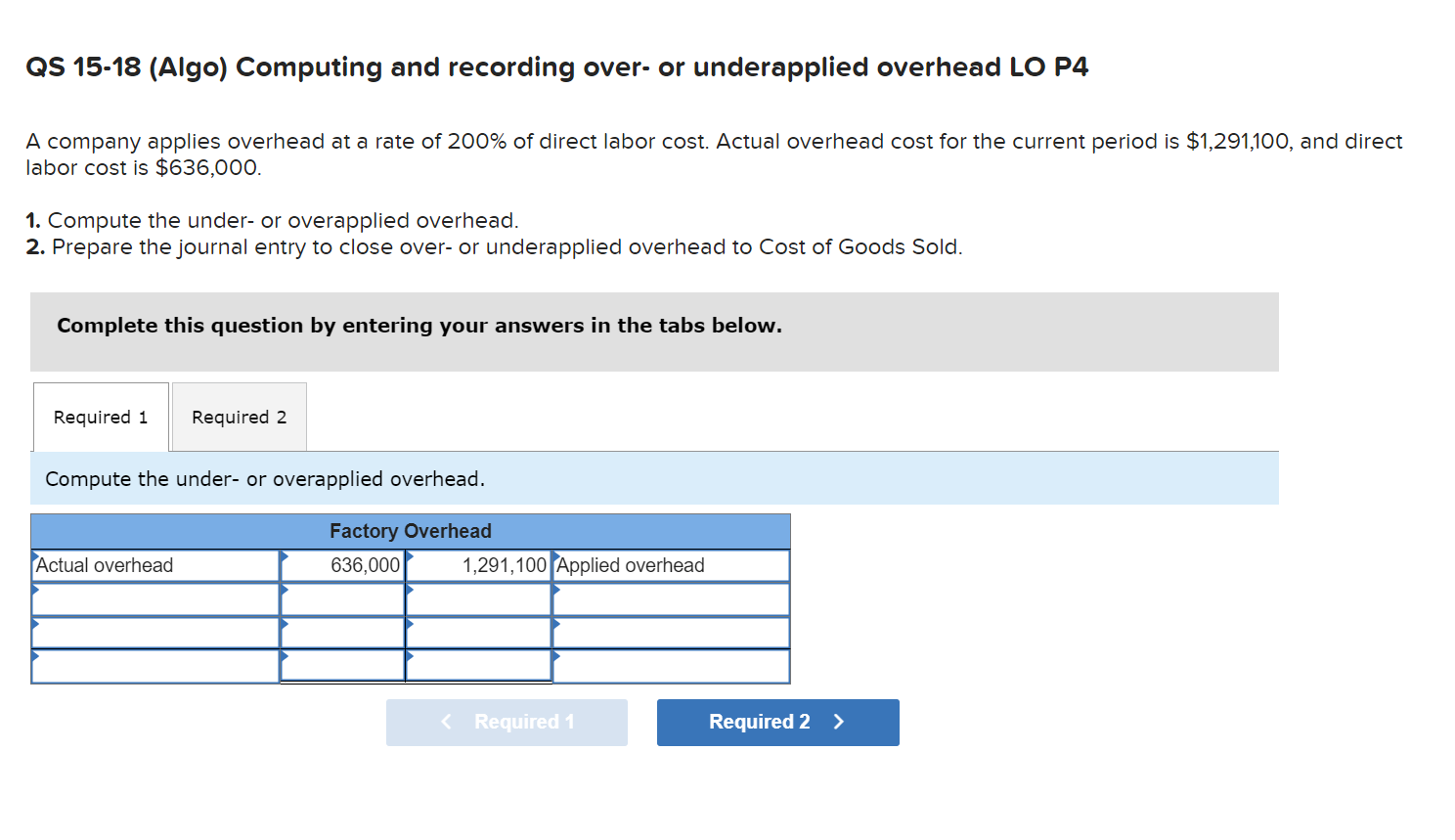Click the 1,291,100 credit amount cell
The width and height of the screenshot is (1455, 840).
(x=479, y=565)
